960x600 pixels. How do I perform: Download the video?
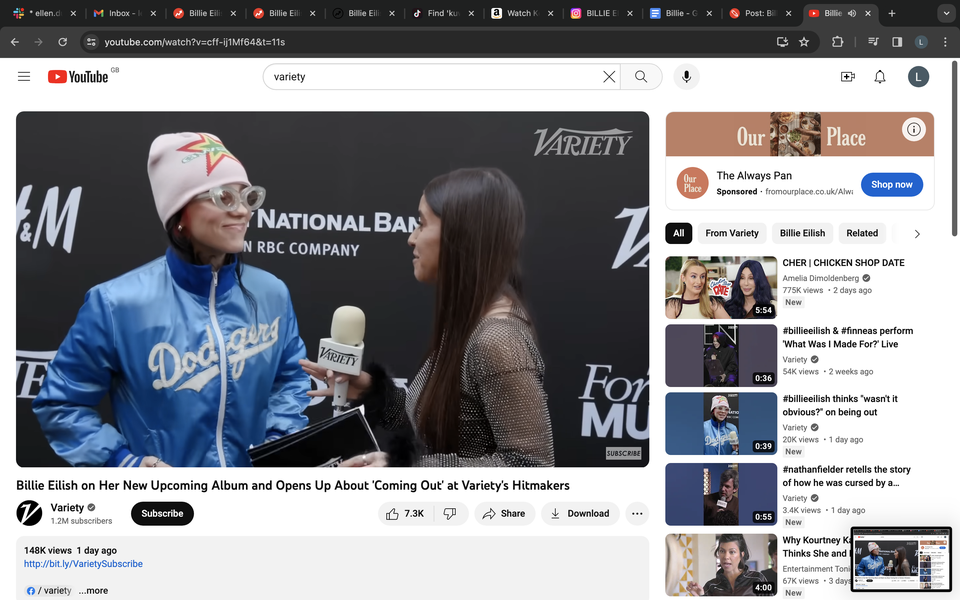point(580,514)
